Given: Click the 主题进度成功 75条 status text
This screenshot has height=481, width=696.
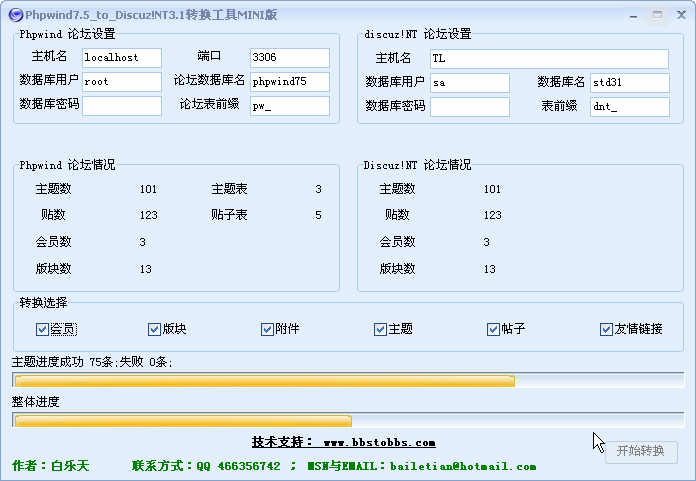Looking at the screenshot, I should click(92, 362).
